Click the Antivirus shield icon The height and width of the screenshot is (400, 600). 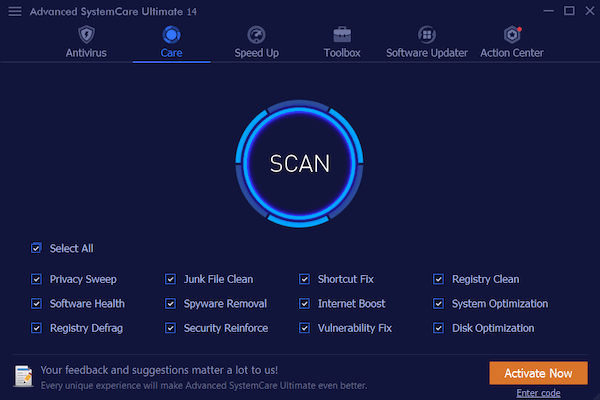(x=86, y=35)
